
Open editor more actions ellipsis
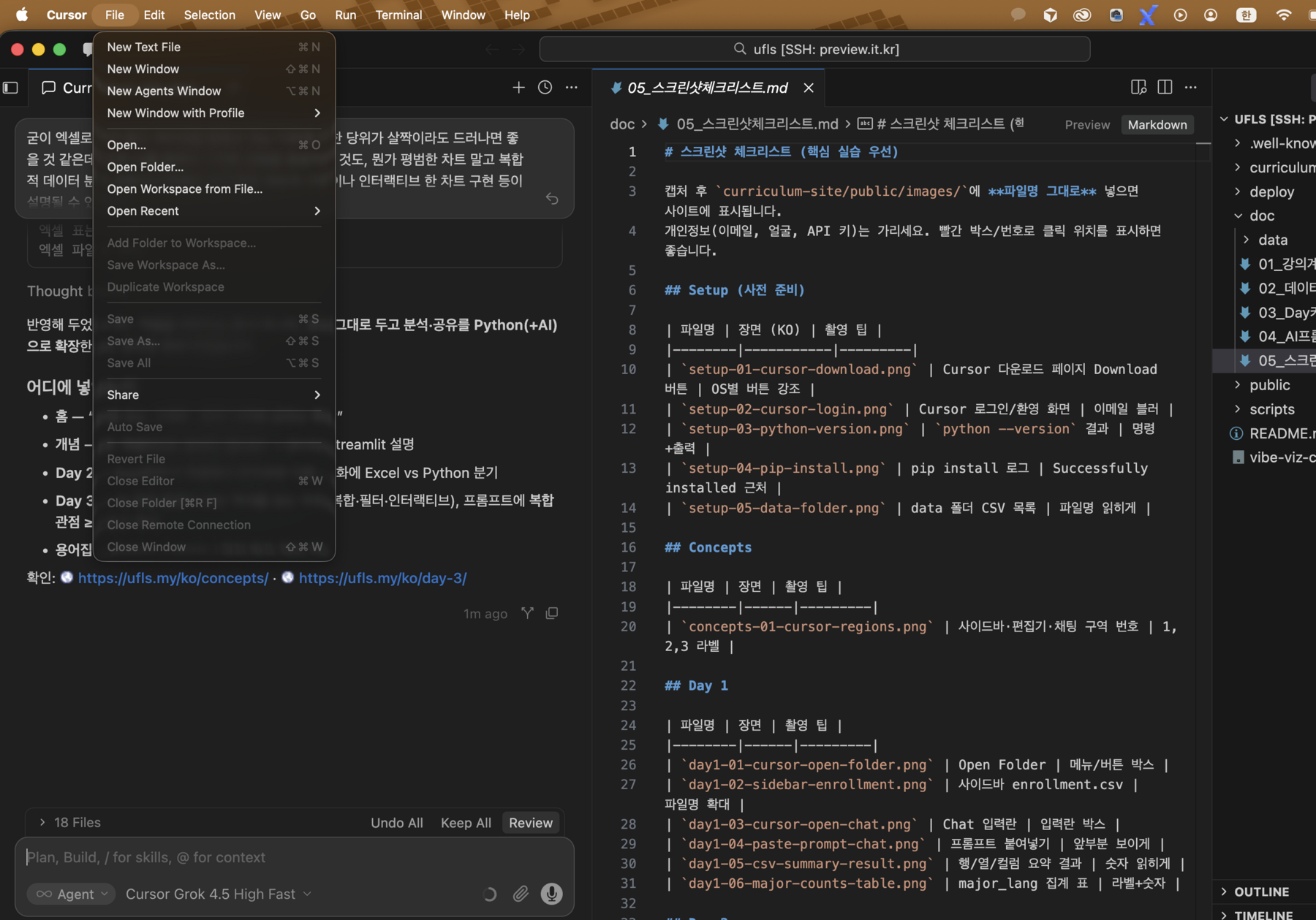point(1191,87)
